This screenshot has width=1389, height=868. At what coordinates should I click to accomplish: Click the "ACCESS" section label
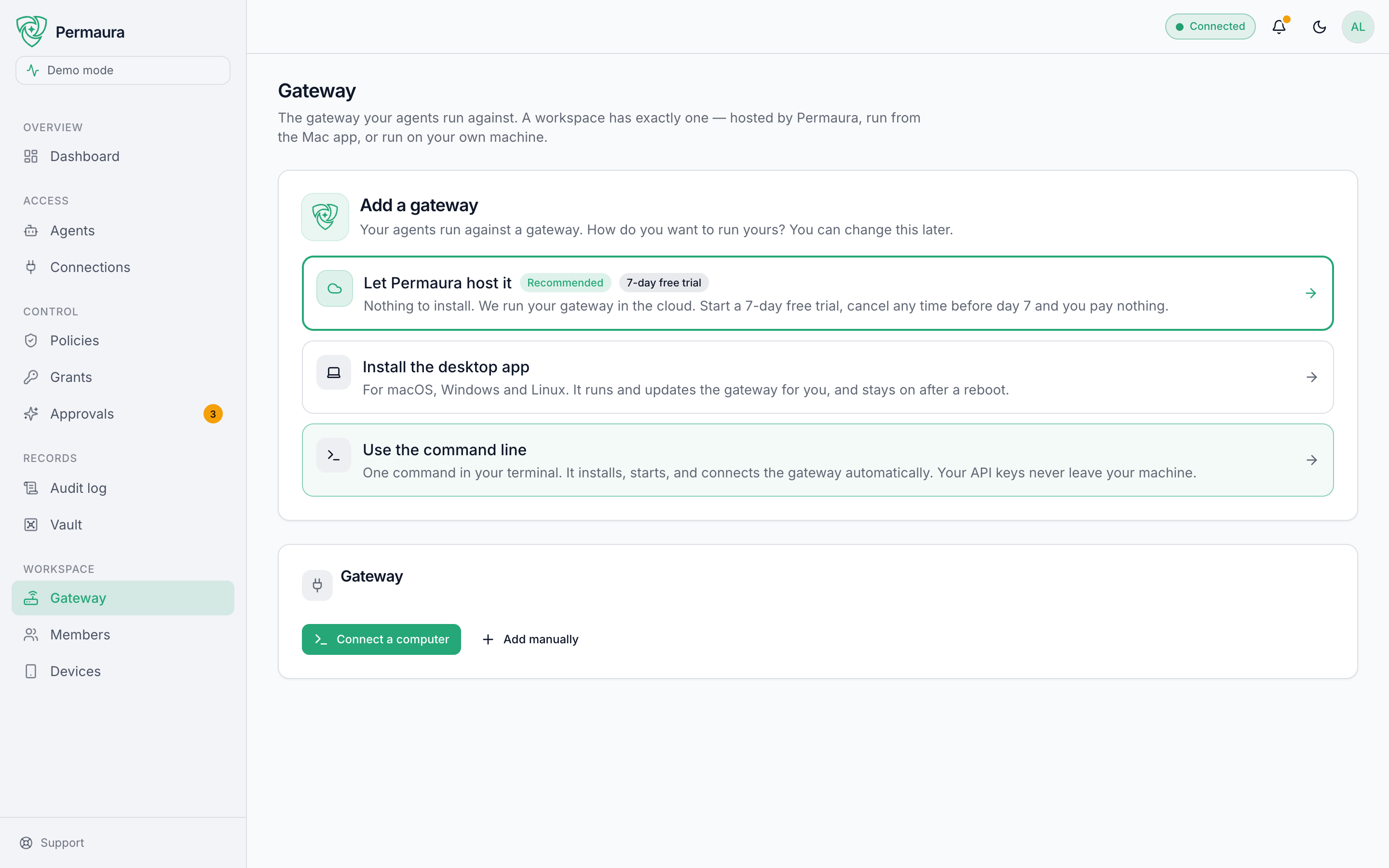click(x=46, y=201)
